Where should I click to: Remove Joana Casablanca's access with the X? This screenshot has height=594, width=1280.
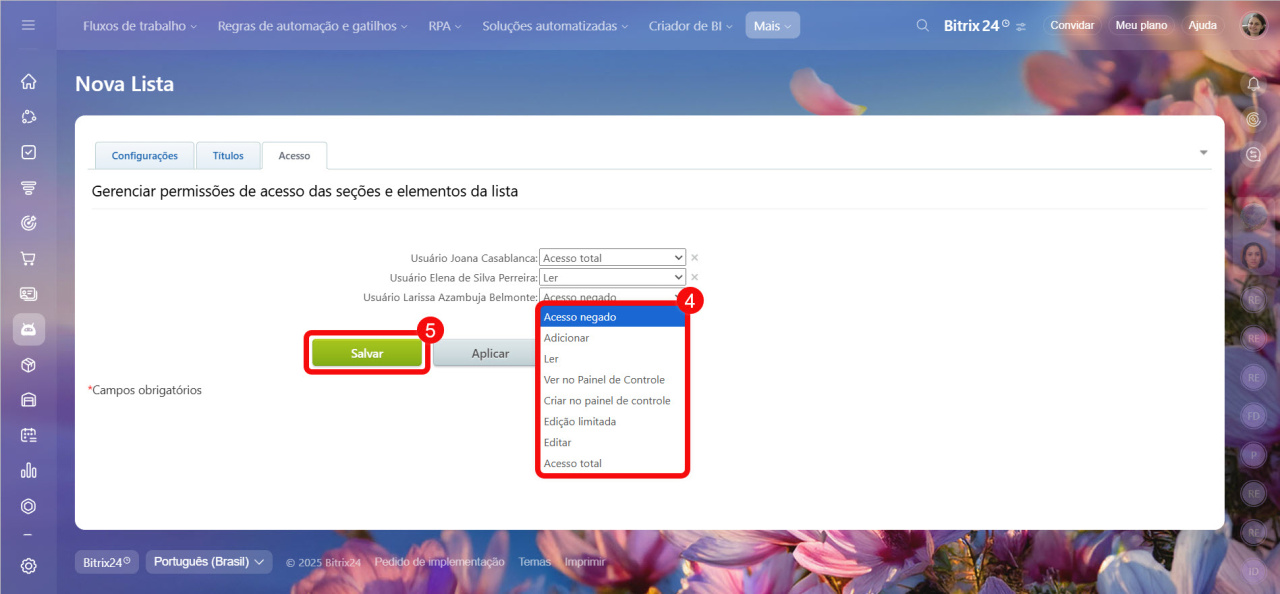coord(694,258)
